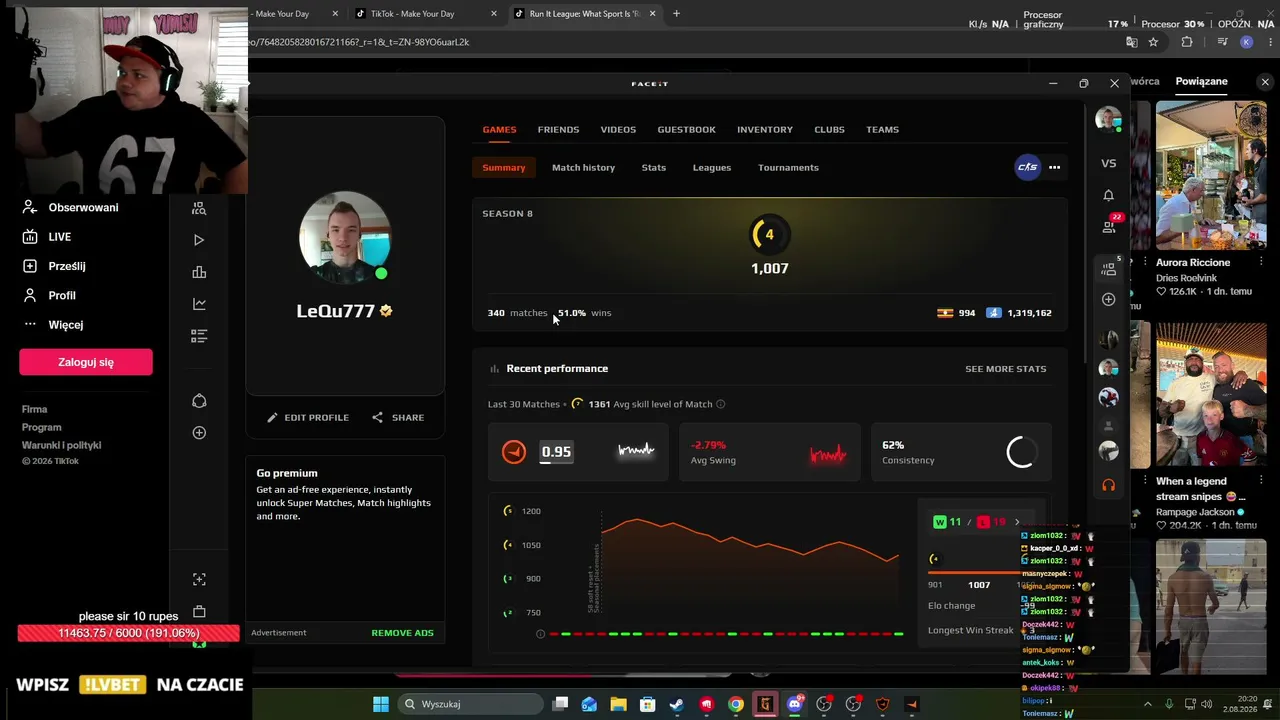This screenshot has height=720, width=1280.
Task: Select the Stats sub-tab
Action: (x=654, y=167)
